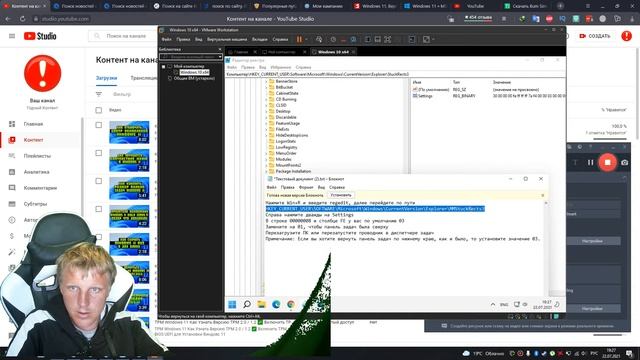The width and height of the screenshot is (640, 360).
Task: Select the CabinetState registry folder
Action: [x=287, y=93]
